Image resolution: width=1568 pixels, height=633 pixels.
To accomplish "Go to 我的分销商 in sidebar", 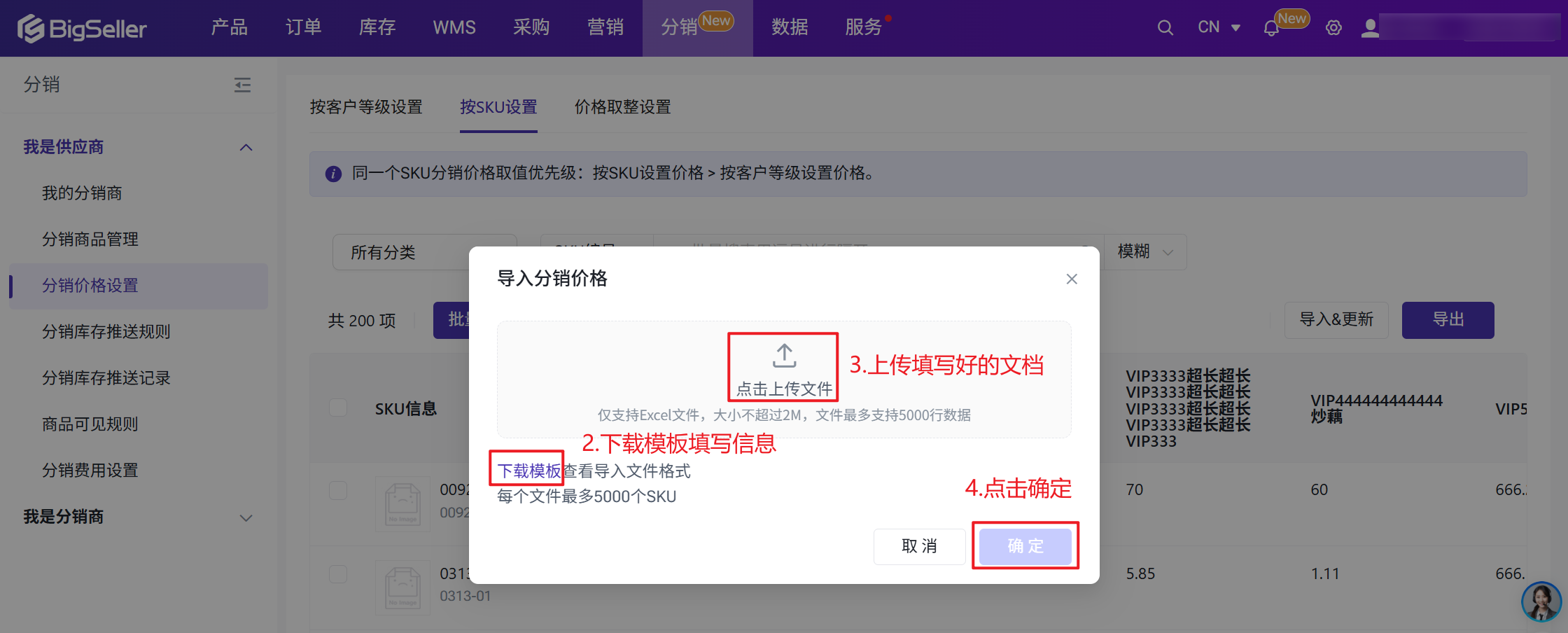I will point(82,193).
